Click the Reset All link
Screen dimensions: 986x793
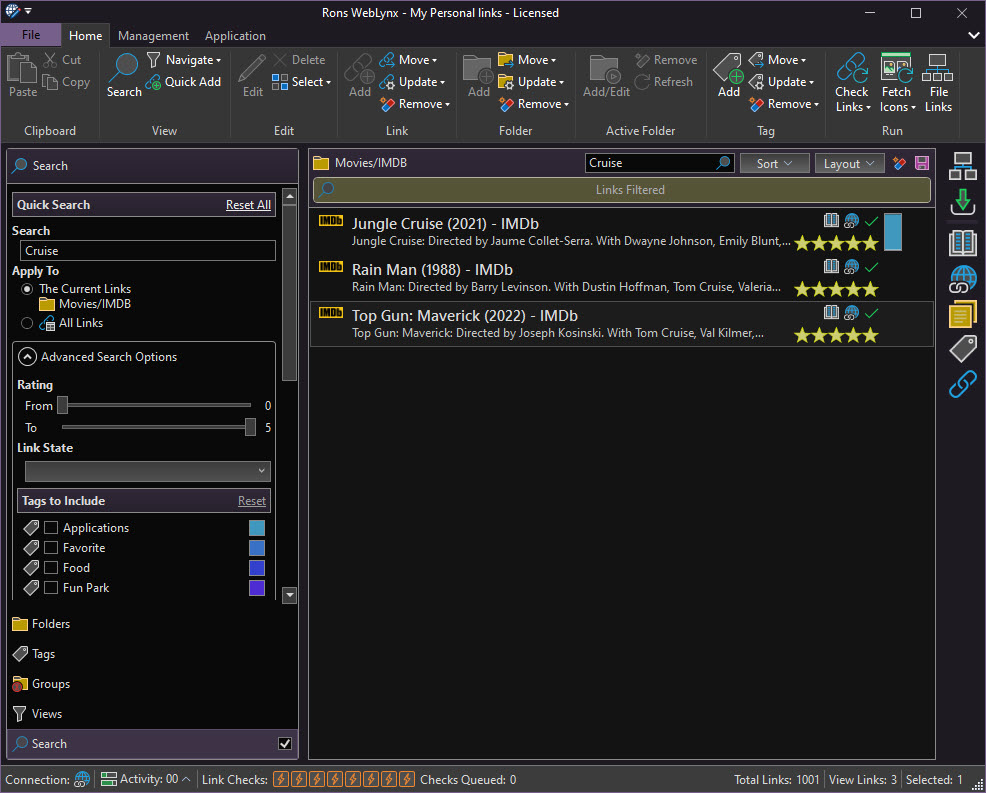[248, 205]
